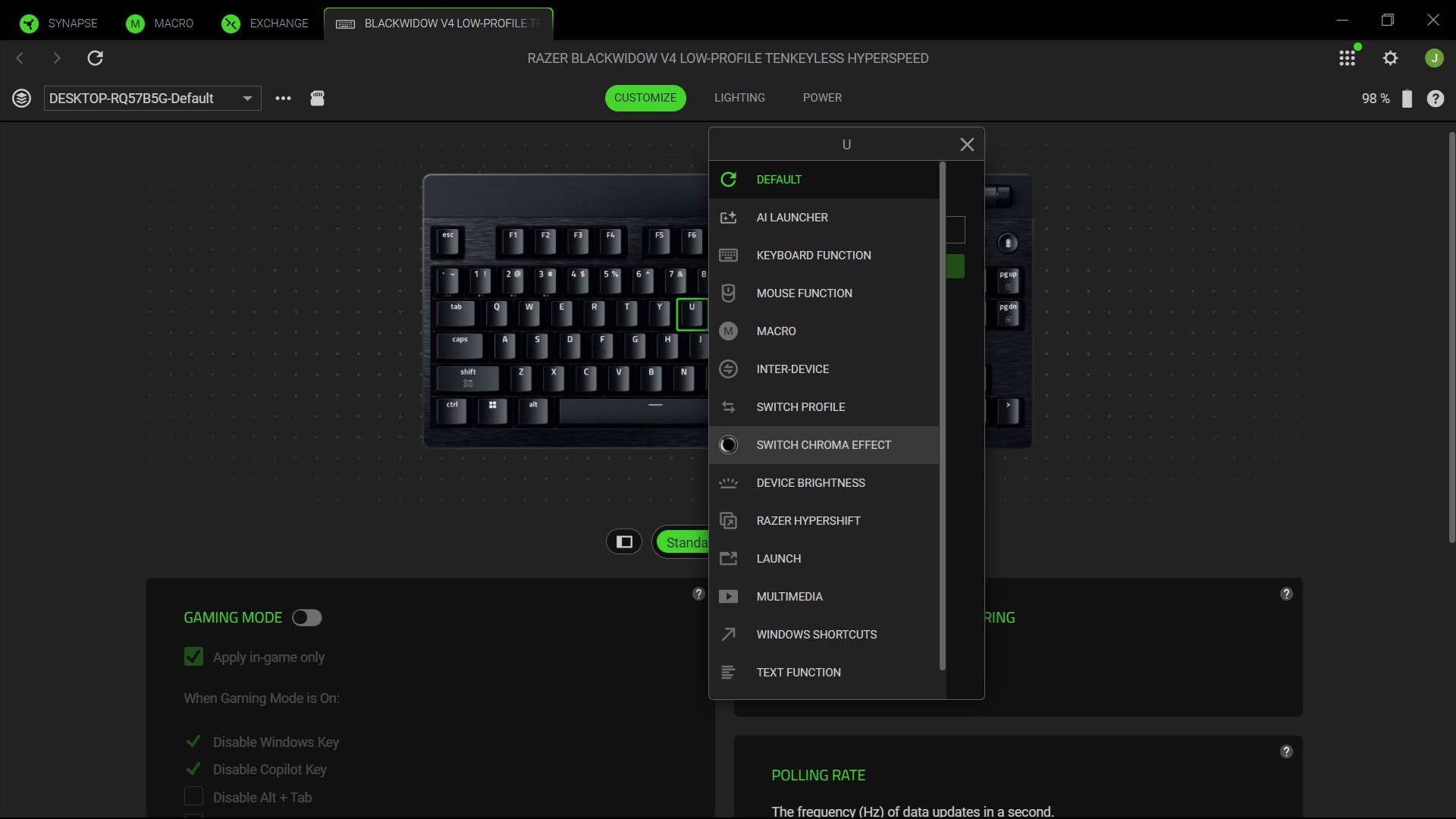Switch to the Power tab
1456x819 pixels.
[x=822, y=98]
